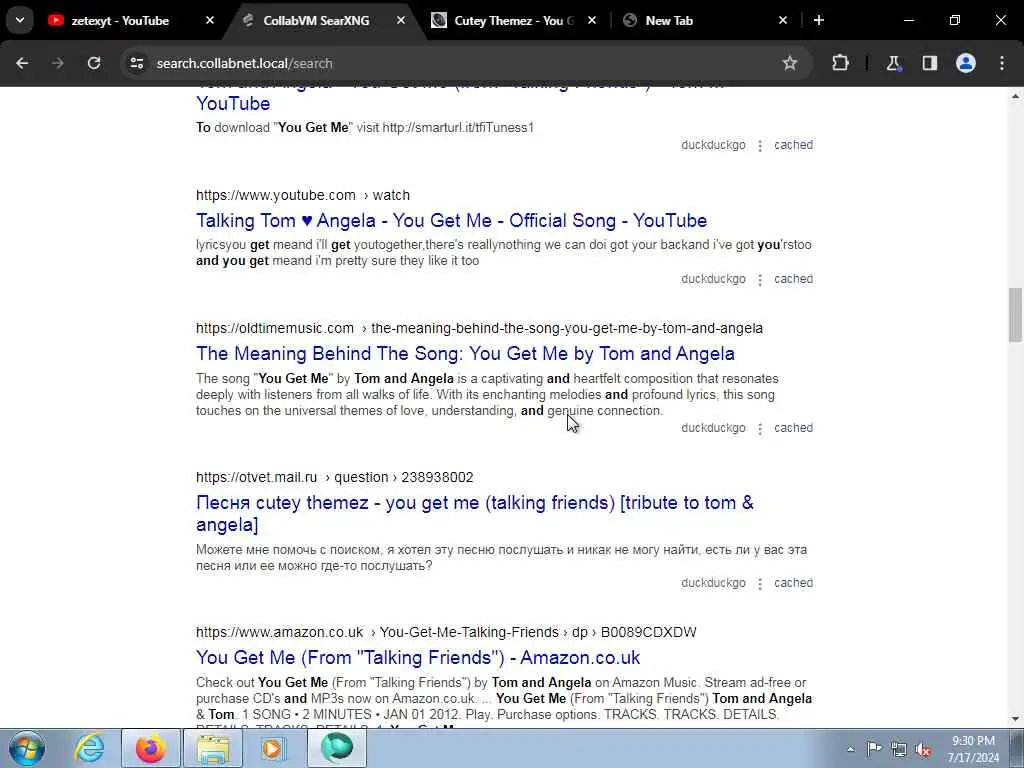Open the Песня cutey themez result
The image size is (1024, 768).
click(475, 513)
